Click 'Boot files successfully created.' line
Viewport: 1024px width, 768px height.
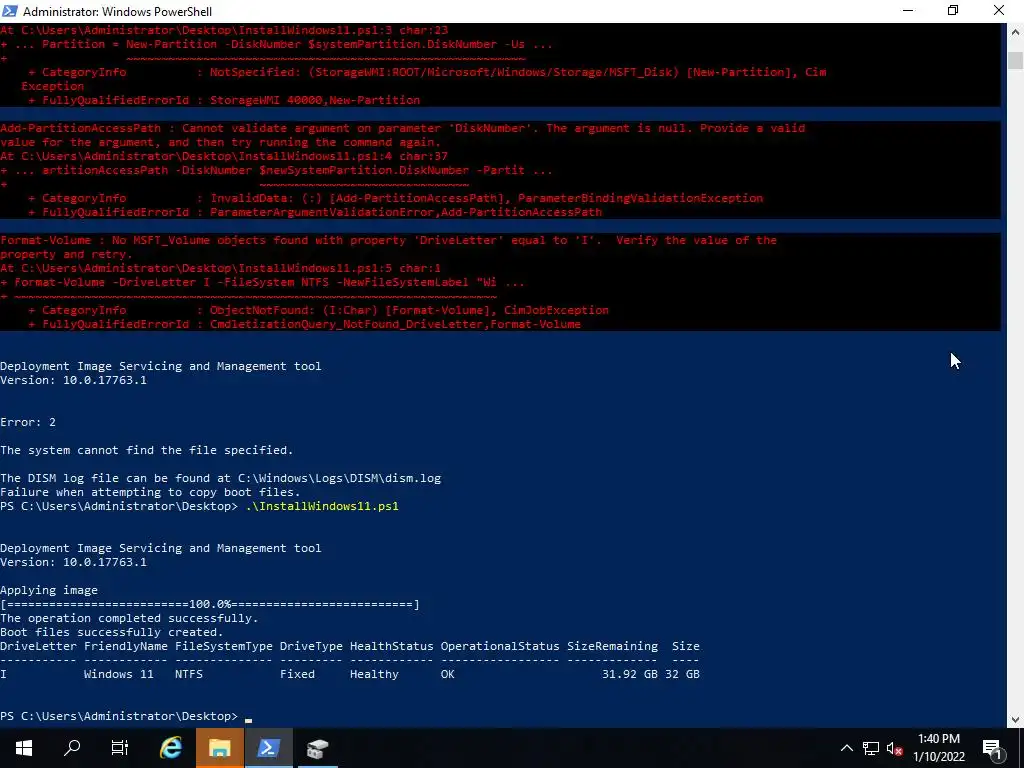point(112,632)
